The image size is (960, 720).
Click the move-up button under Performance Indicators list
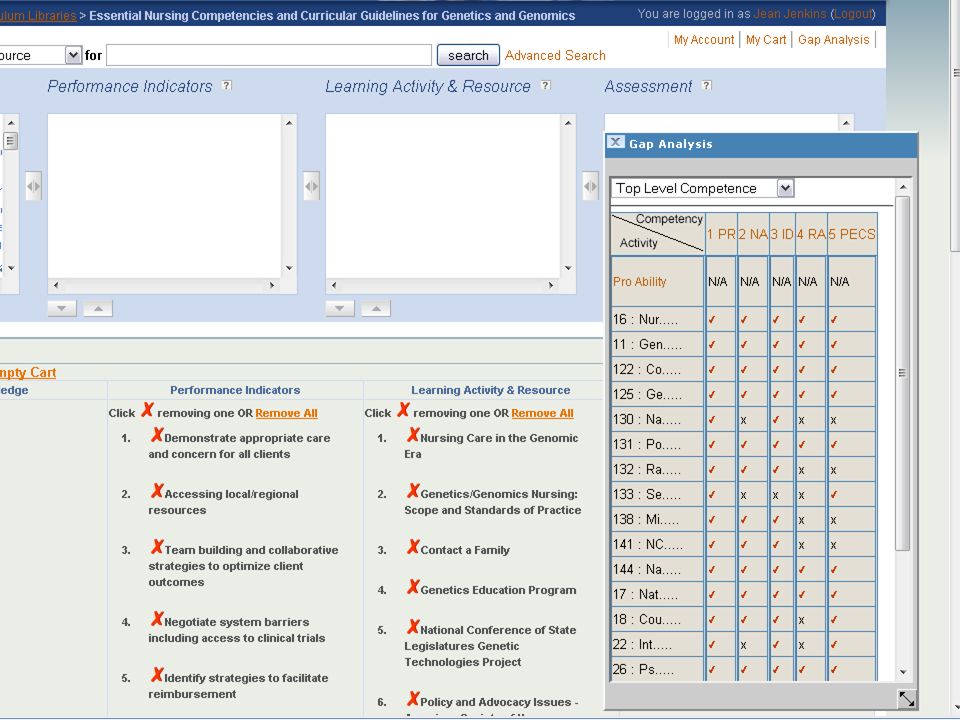(98, 309)
